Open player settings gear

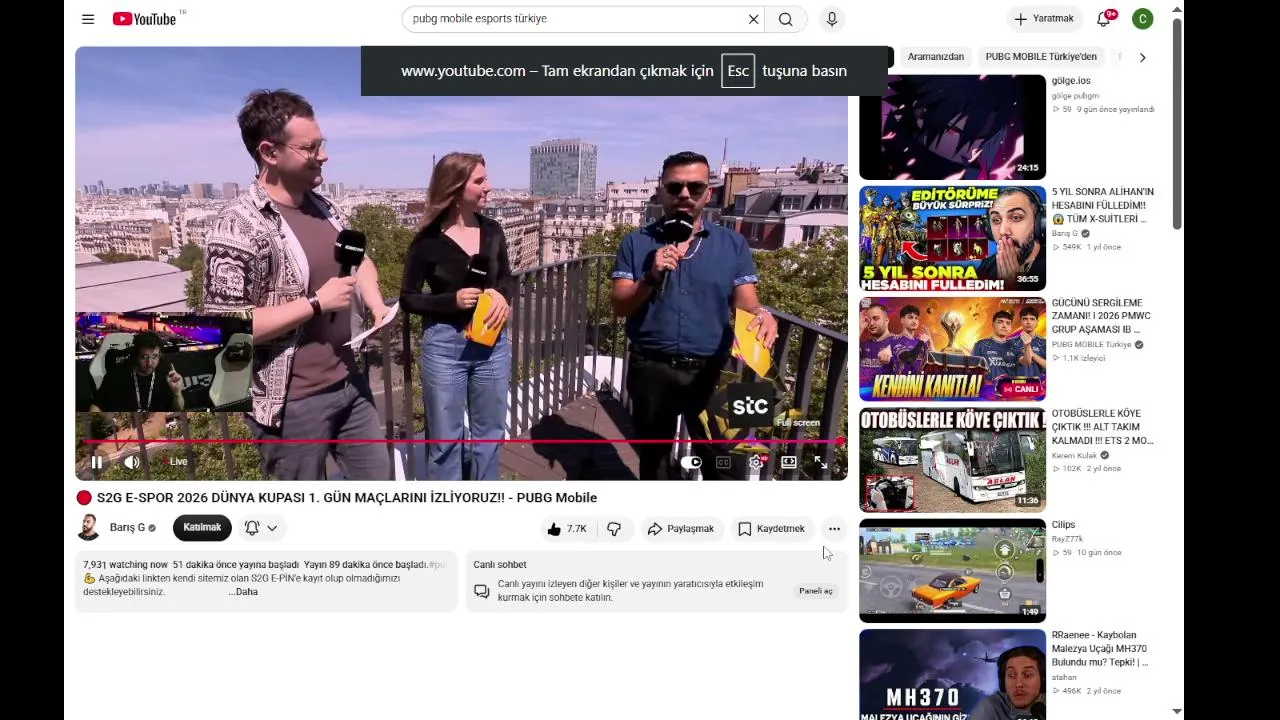coord(756,462)
